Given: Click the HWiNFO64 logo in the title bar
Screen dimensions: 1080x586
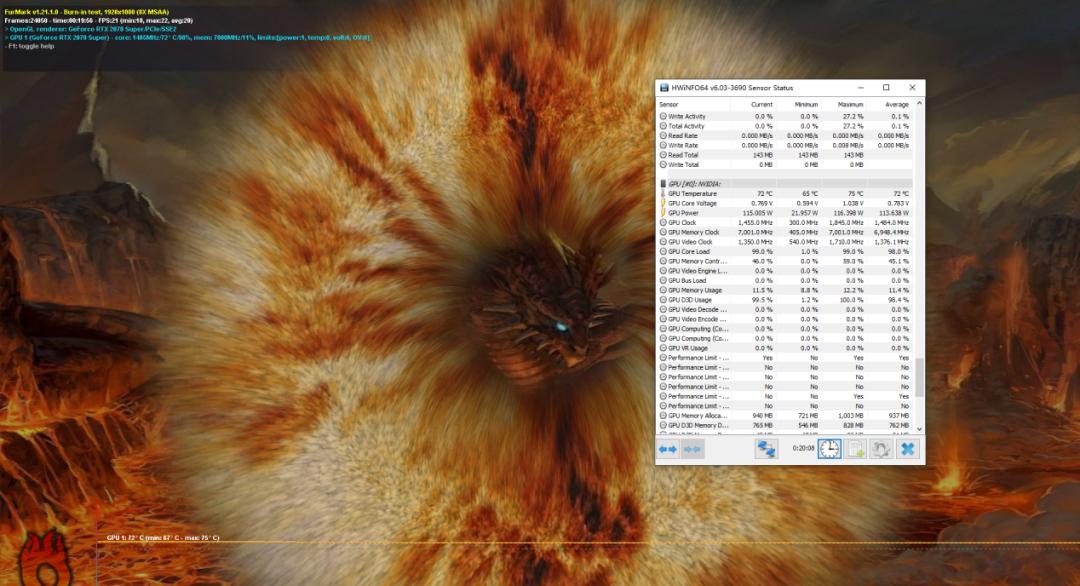Looking at the screenshot, I should [662, 87].
